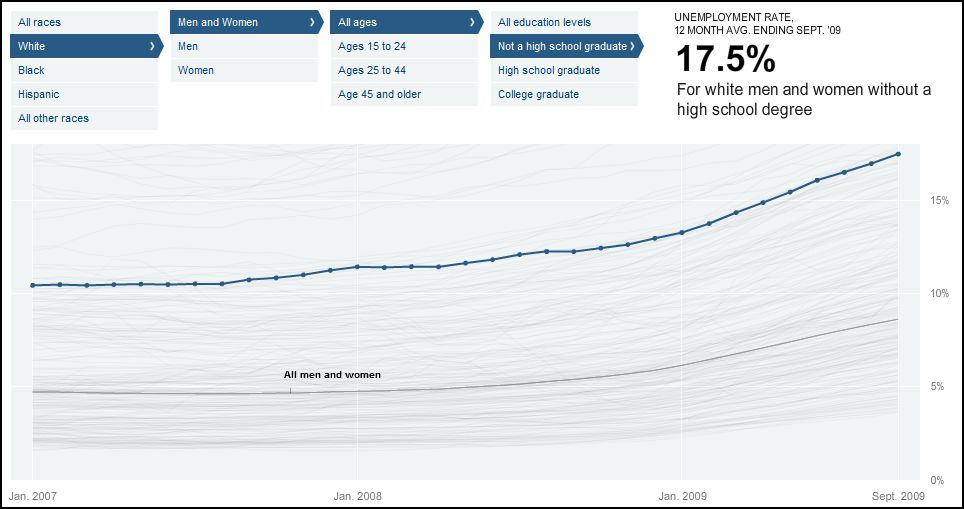The height and width of the screenshot is (509, 964).
Task: Select All education levels option
Action: pyautogui.click(x=545, y=22)
